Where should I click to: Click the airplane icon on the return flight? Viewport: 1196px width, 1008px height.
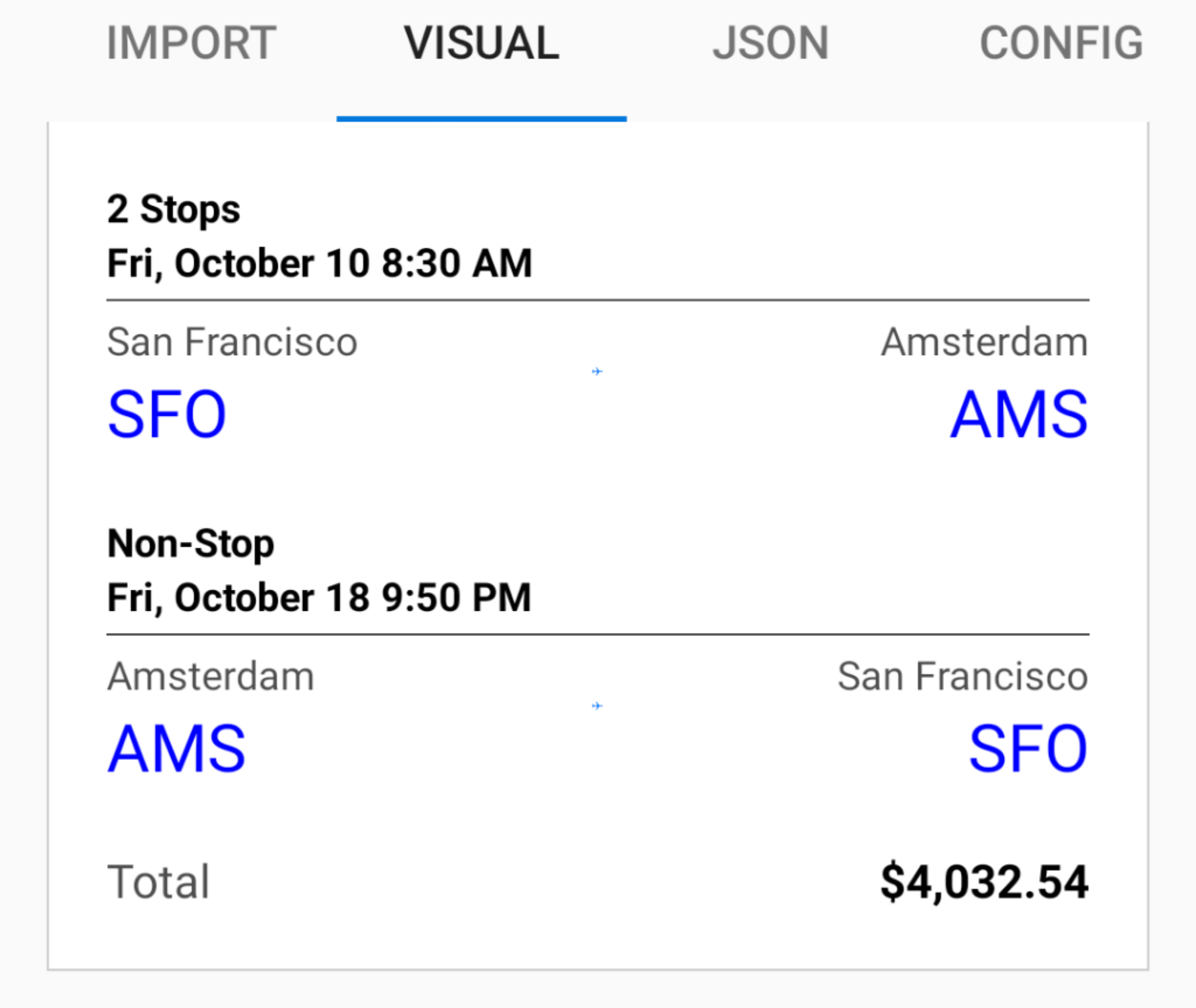[596, 706]
